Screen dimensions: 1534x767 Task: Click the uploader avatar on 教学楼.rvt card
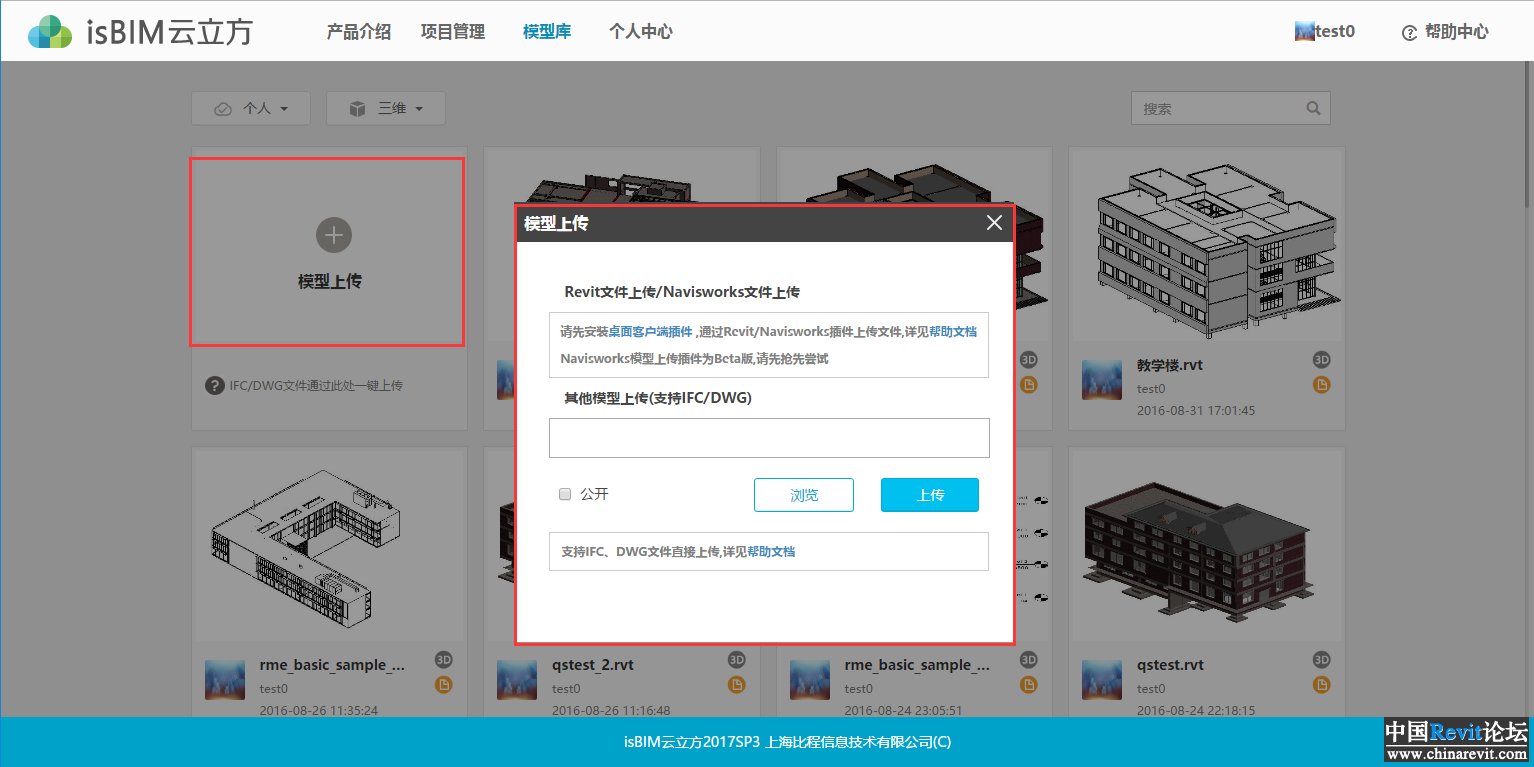click(1102, 380)
